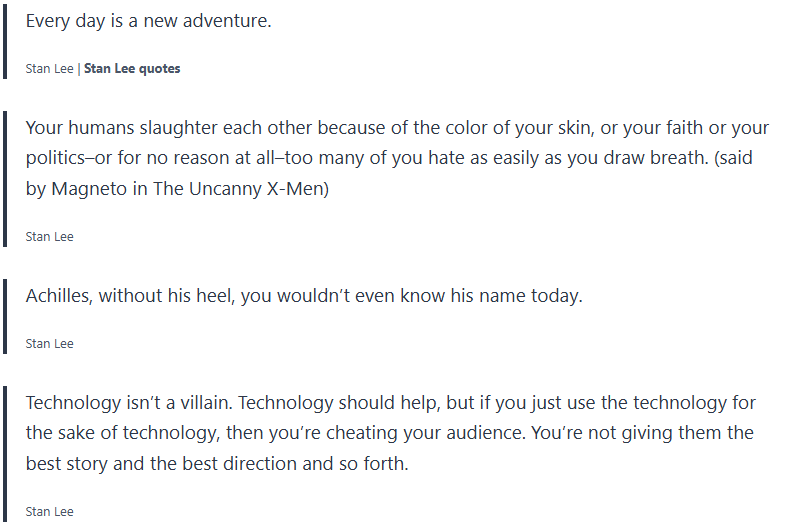Click the vertical bar beside the Magneto quote
This screenshot has height=528, width=806.
click(6, 178)
